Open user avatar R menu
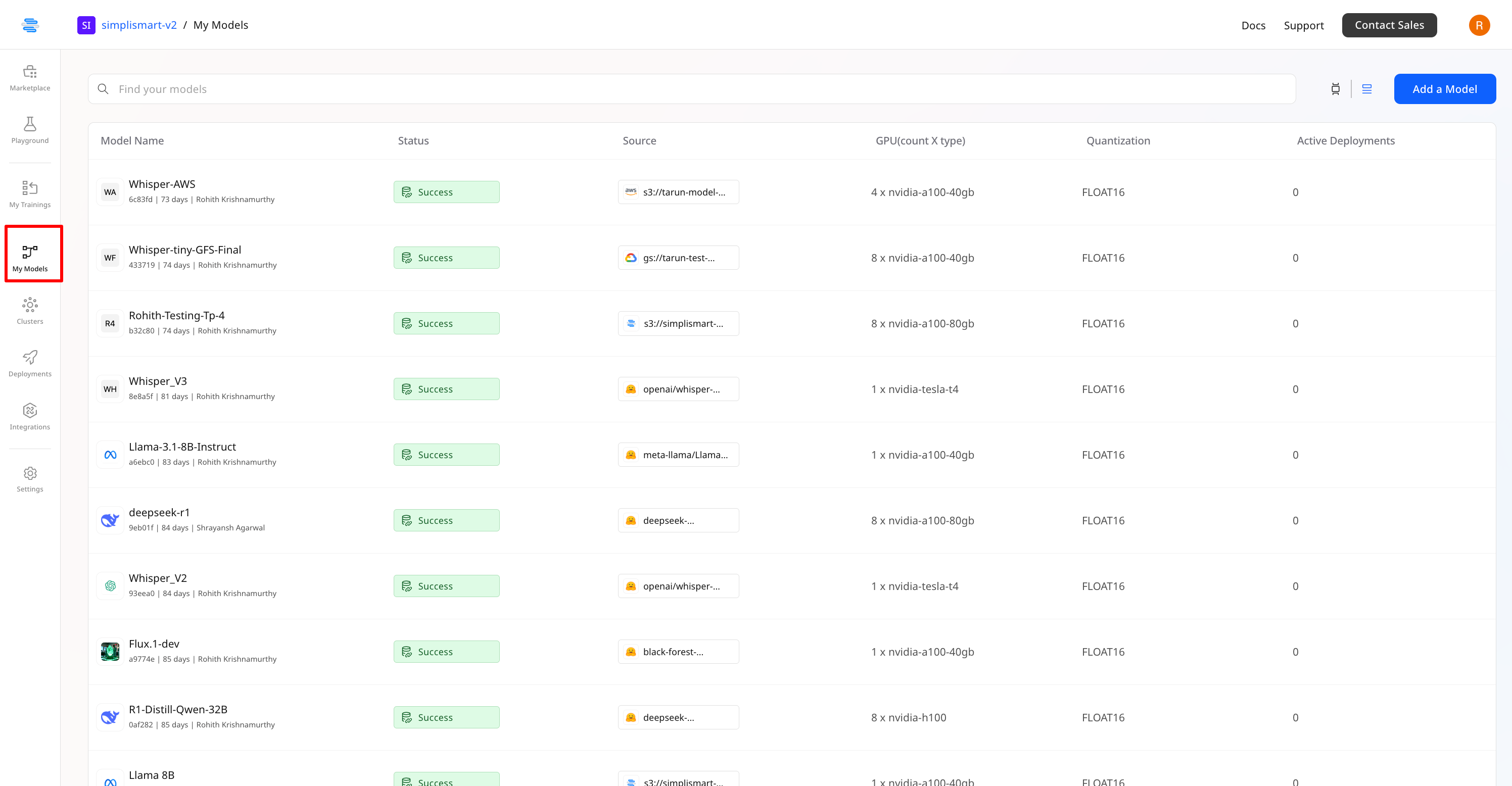Image resolution: width=1512 pixels, height=786 pixels. [1479, 25]
